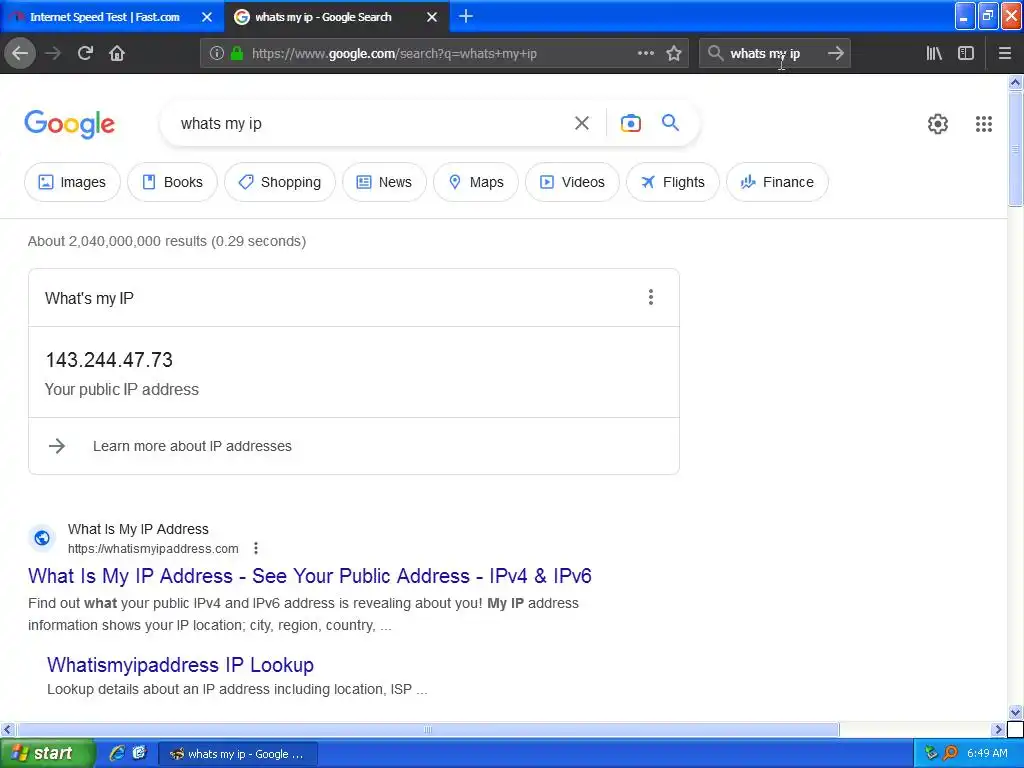Open Google settings gear icon
Screen dimensions: 1024x768
click(938, 123)
